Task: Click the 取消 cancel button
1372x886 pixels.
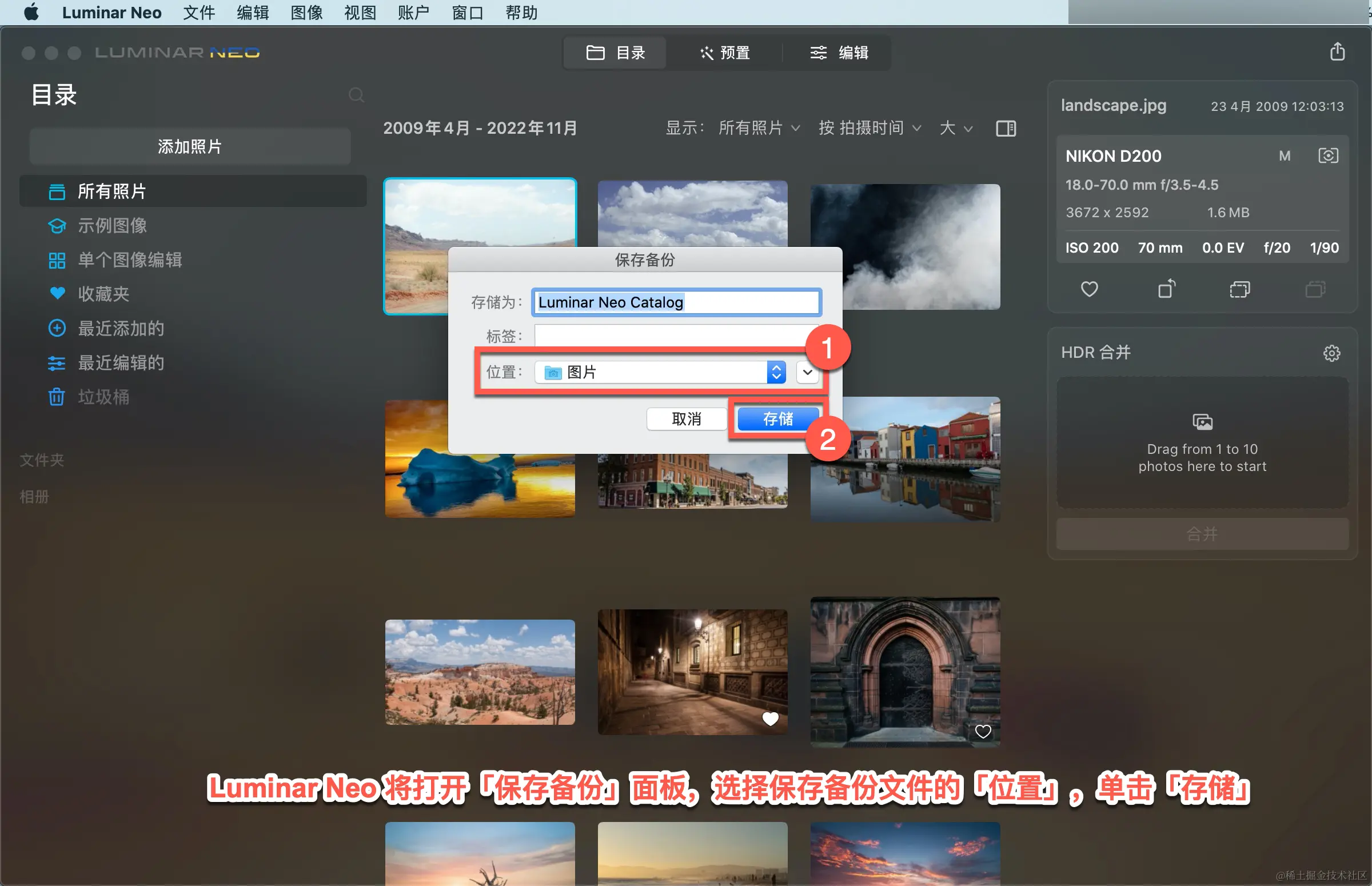Action: pos(687,419)
